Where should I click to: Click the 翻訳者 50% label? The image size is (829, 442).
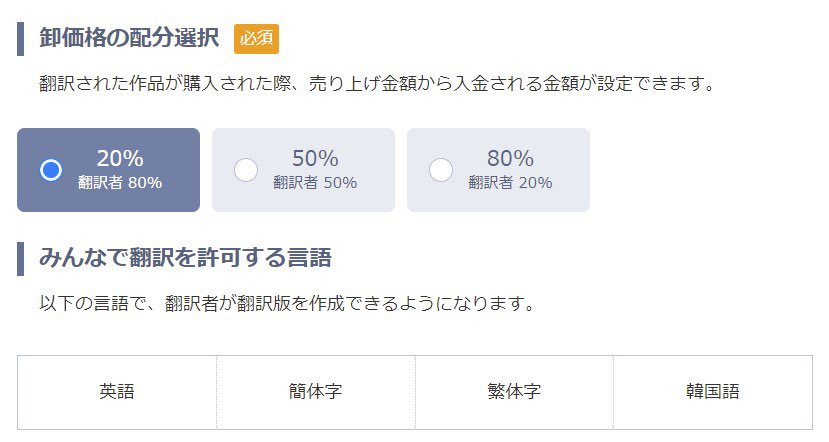tap(315, 183)
